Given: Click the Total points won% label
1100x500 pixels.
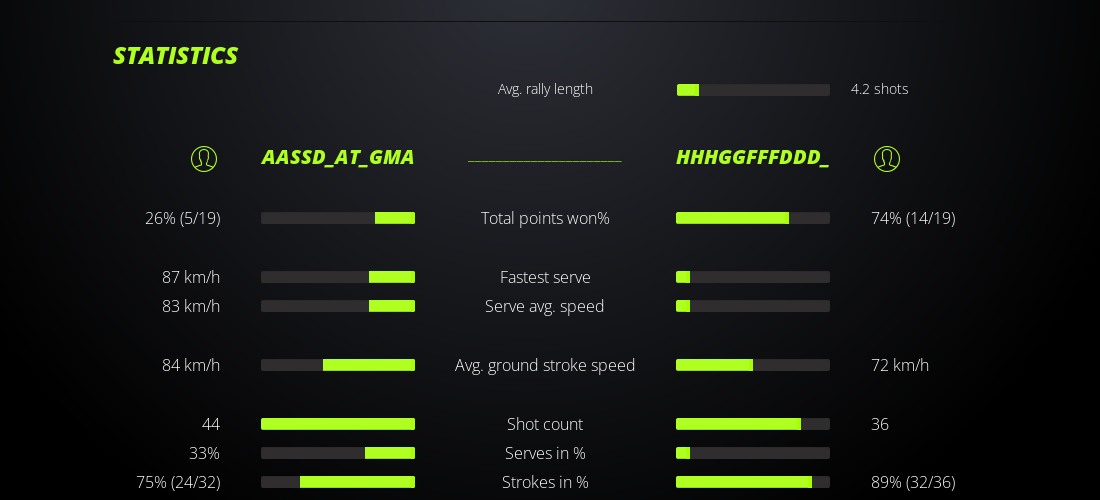Looking at the screenshot, I should (x=545, y=218).
